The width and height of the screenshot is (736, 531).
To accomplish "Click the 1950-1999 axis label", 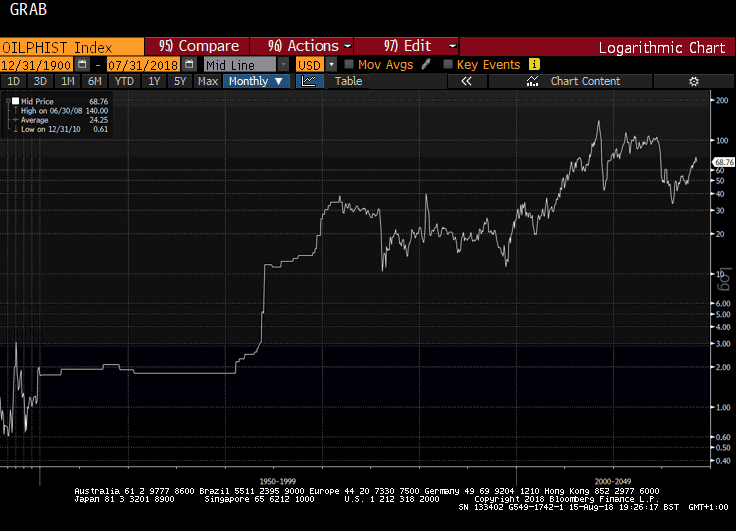I will tap(277, 481).
